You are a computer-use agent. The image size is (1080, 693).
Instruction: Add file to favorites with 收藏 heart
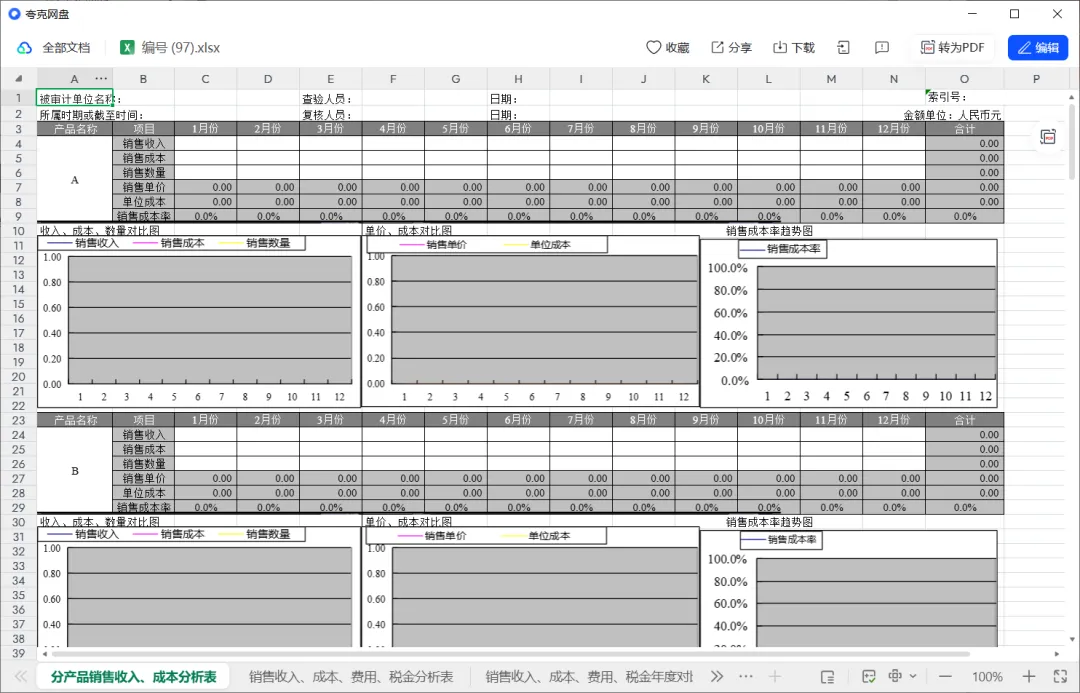(667, 48)
